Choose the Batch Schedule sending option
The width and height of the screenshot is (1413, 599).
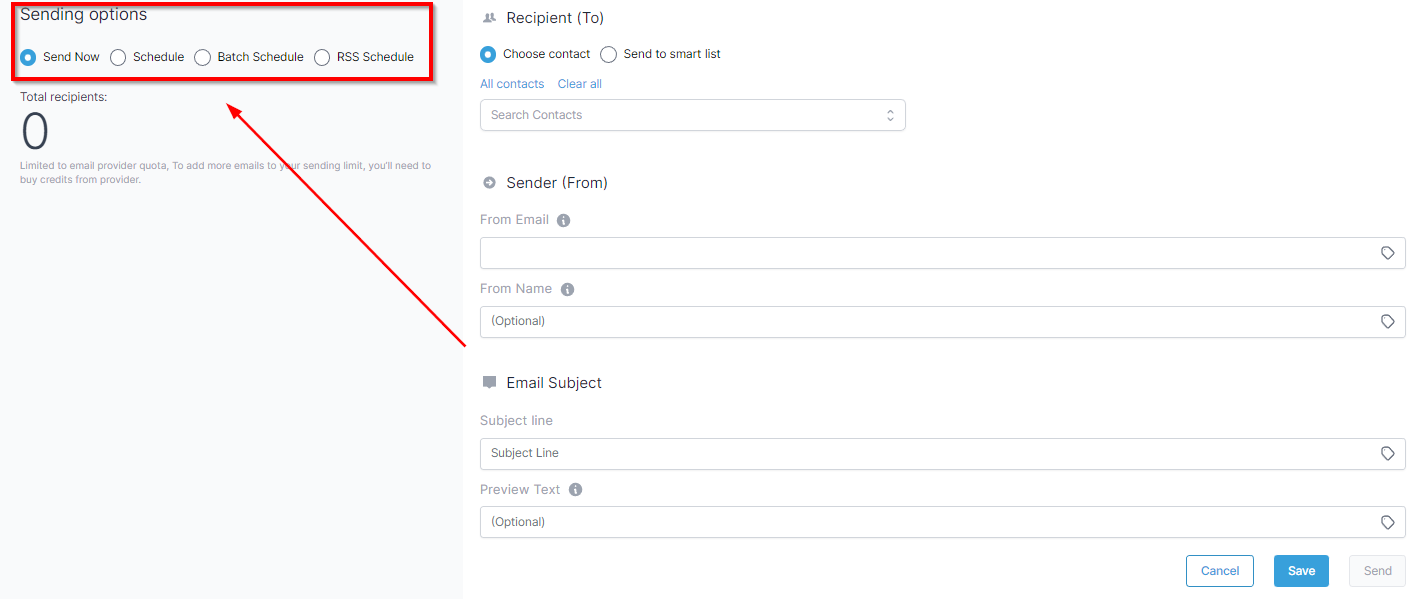click(x=202, y=57)
